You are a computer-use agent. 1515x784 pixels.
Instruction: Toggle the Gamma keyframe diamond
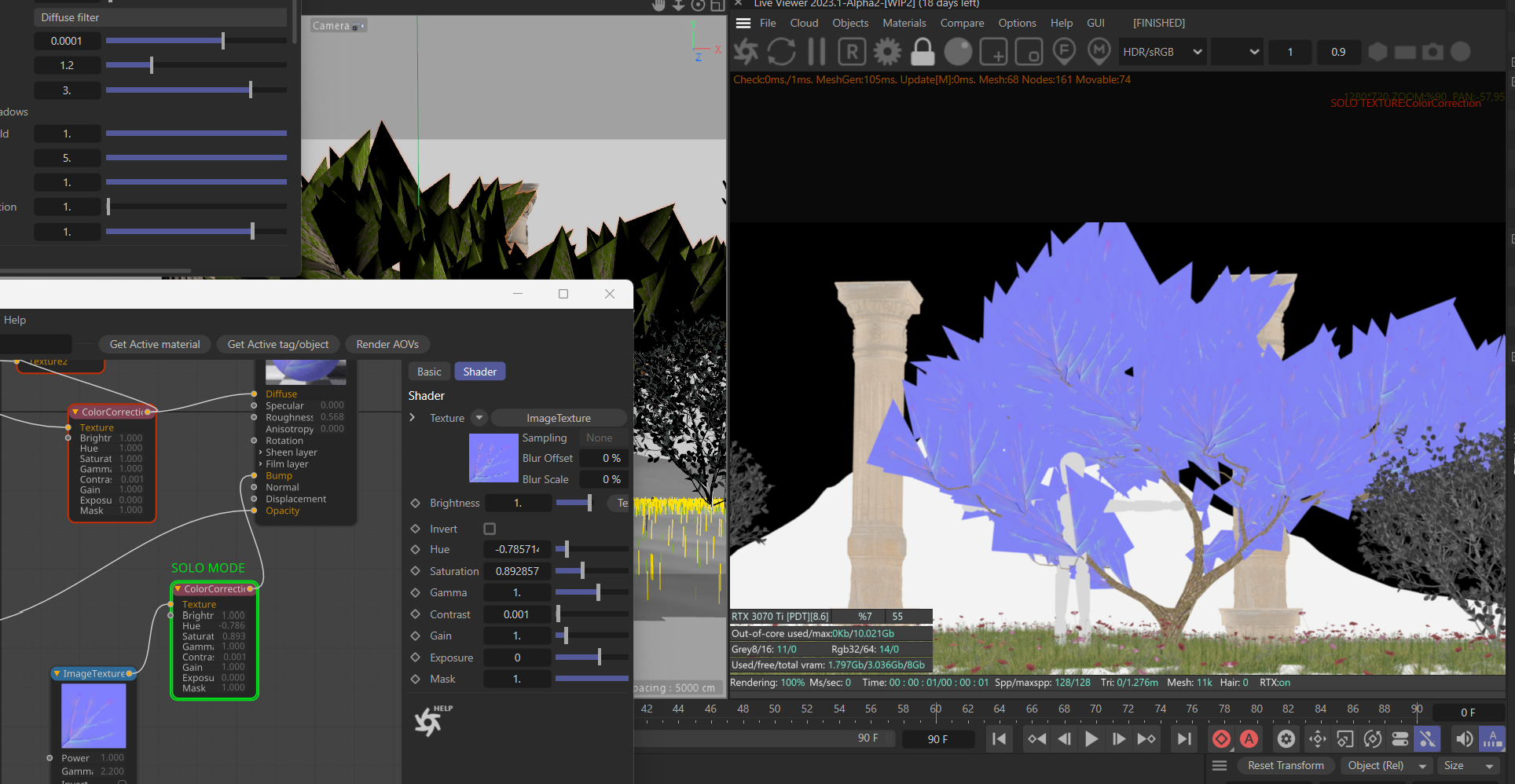(416, 592)
